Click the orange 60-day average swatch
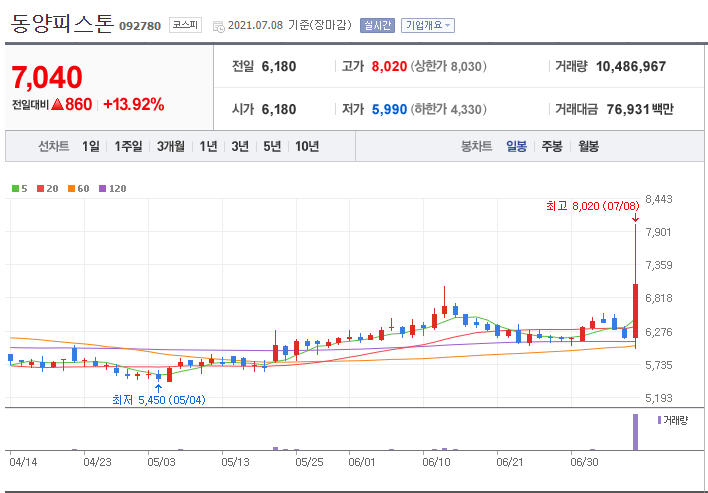Image resolution: width=708 pixels, height=493 pixels. (x=71, y=189)
